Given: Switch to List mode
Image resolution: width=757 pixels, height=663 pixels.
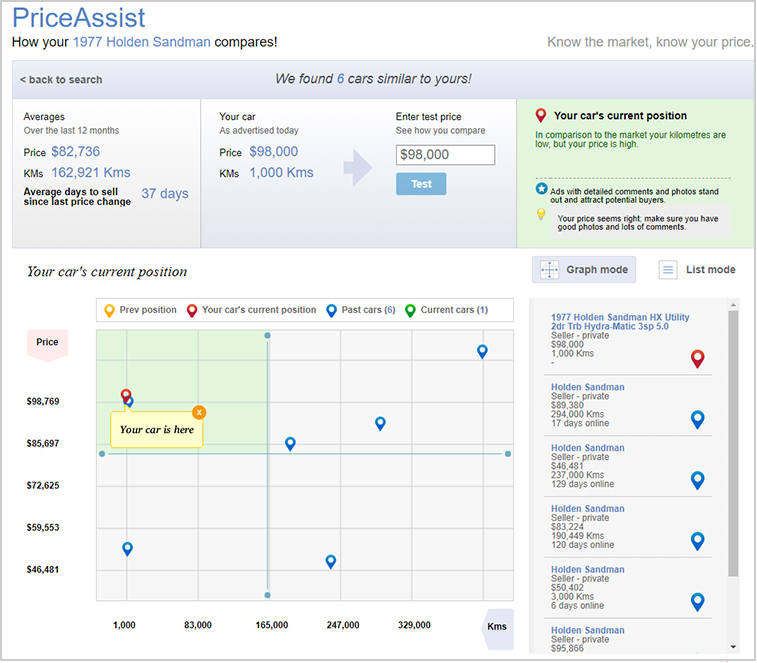Looking at the screenshot, I should (x=697, y=269).
